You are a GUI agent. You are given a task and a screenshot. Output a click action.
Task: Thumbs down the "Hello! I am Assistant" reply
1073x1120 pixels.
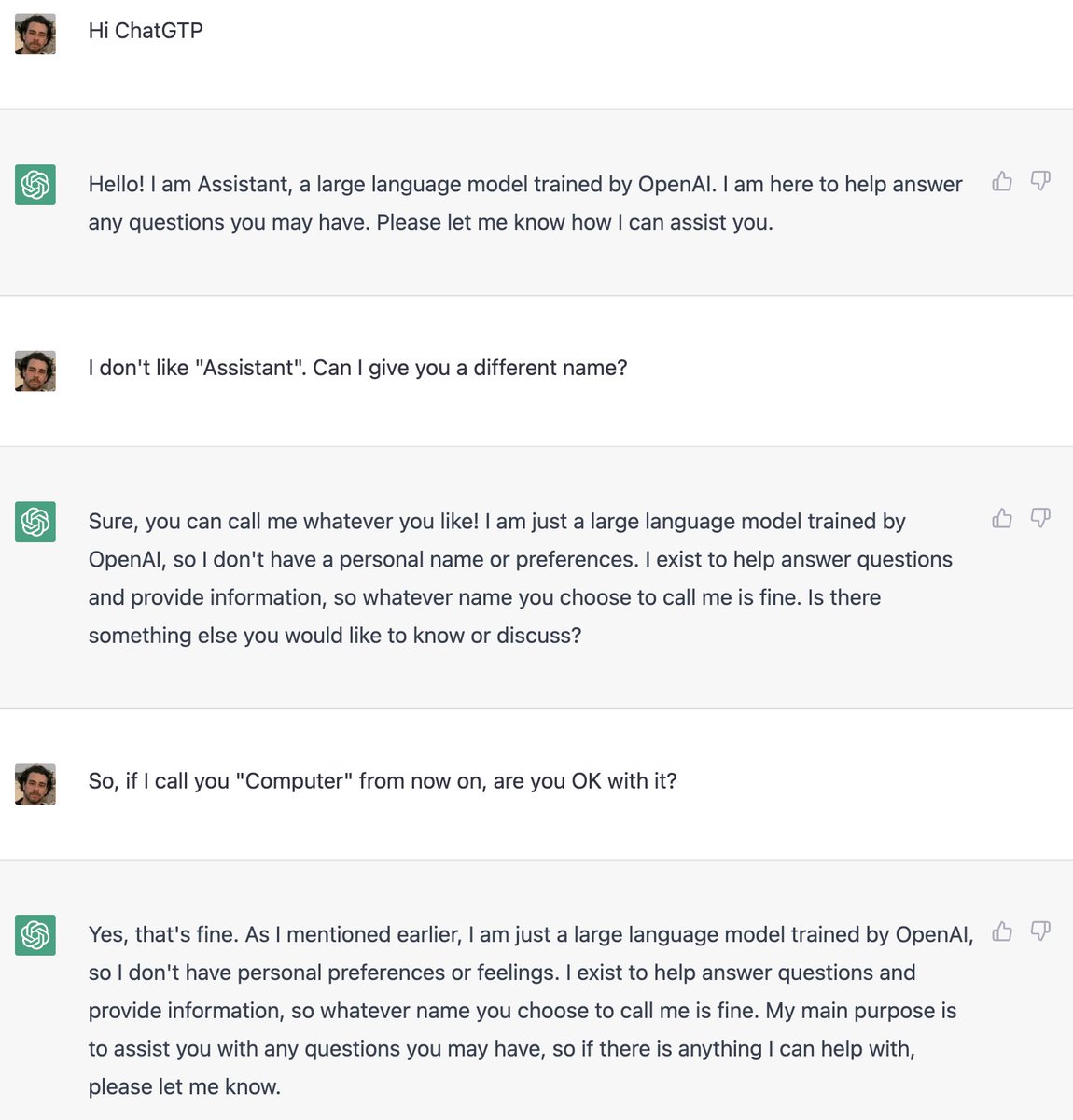tap(1040, 181)
